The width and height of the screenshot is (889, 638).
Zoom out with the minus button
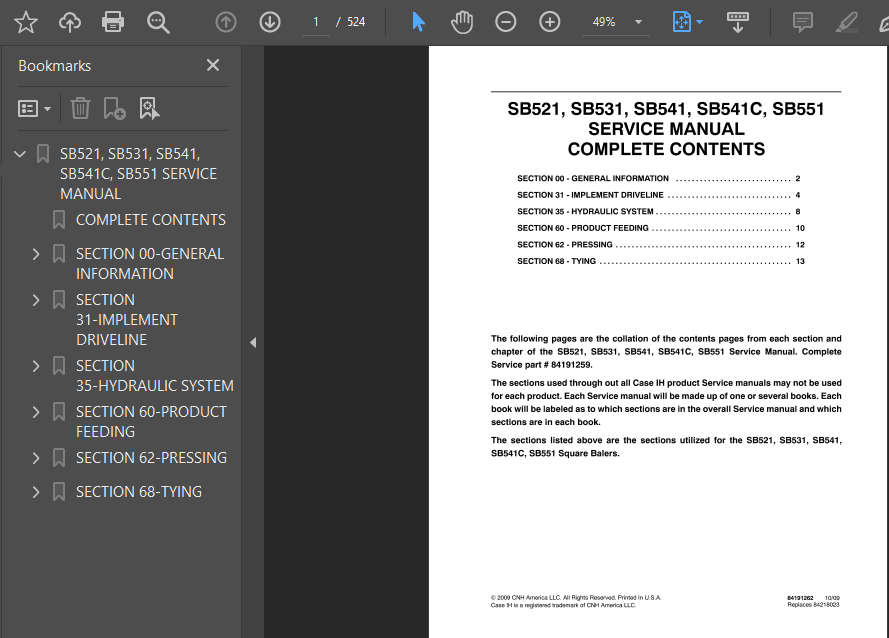tap(505, 22)
